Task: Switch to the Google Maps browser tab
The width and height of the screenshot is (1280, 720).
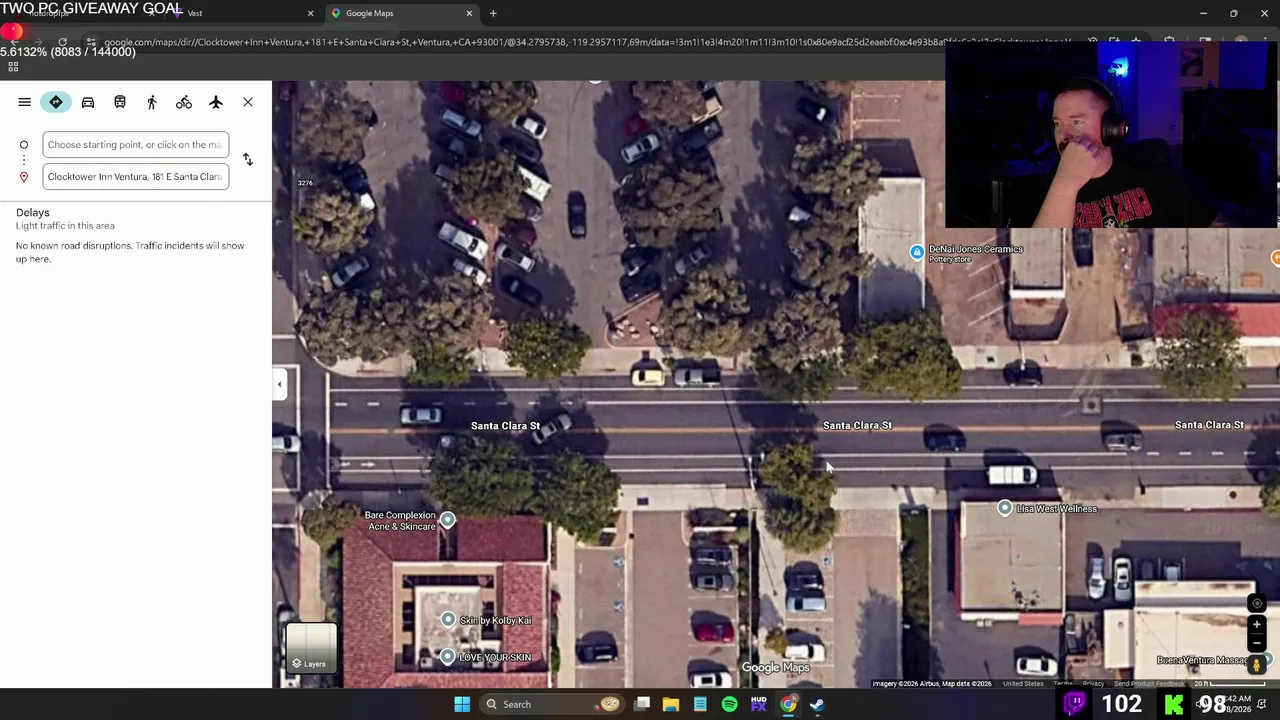Action: pos(400,13)
